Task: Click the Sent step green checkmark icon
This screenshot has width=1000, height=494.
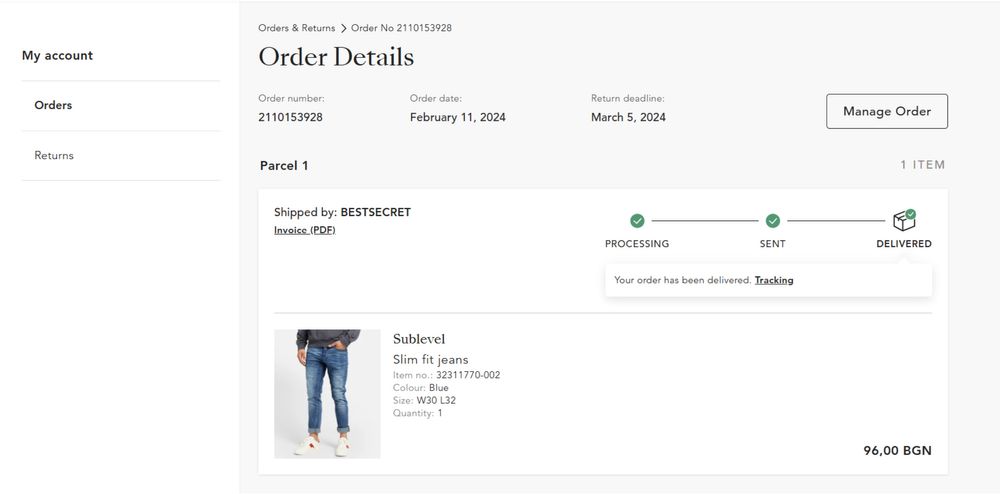Action: [772, 221]
